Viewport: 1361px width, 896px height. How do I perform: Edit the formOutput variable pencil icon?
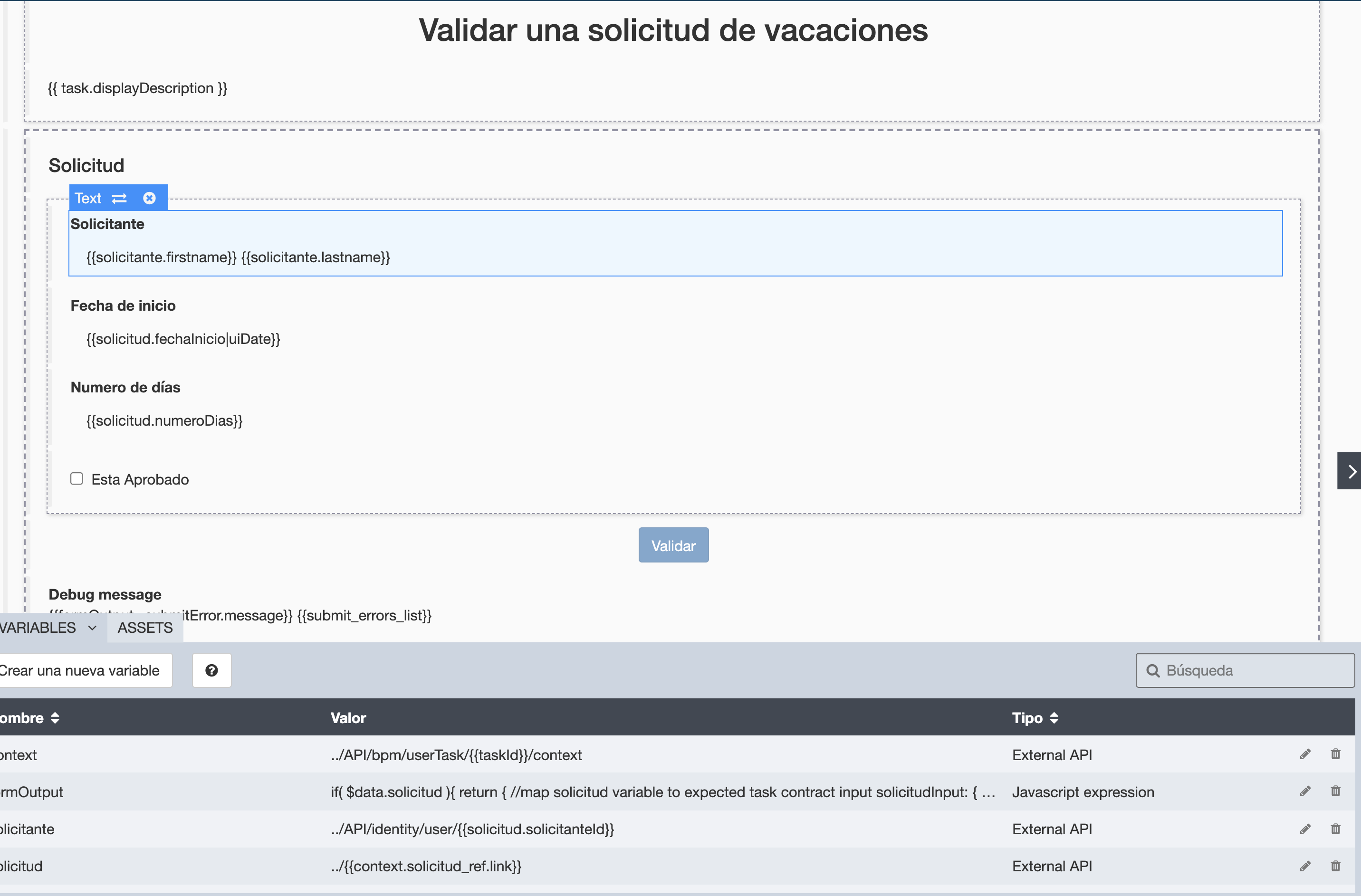pos(1304,791)
